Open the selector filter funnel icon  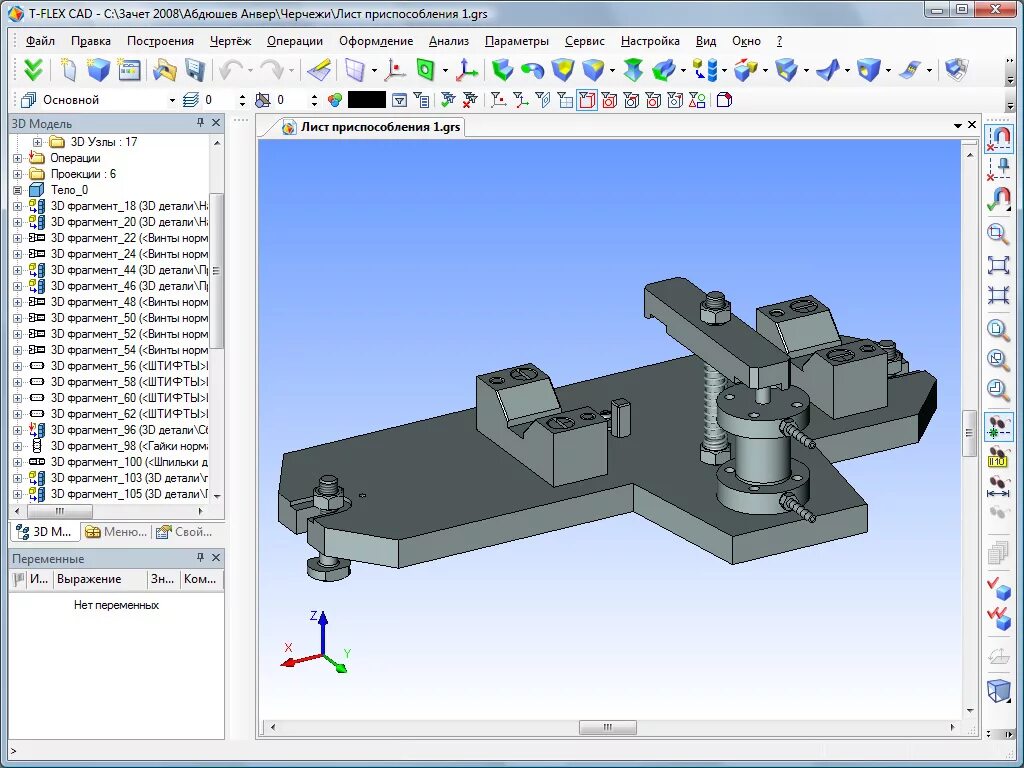[x=399, y=100]
